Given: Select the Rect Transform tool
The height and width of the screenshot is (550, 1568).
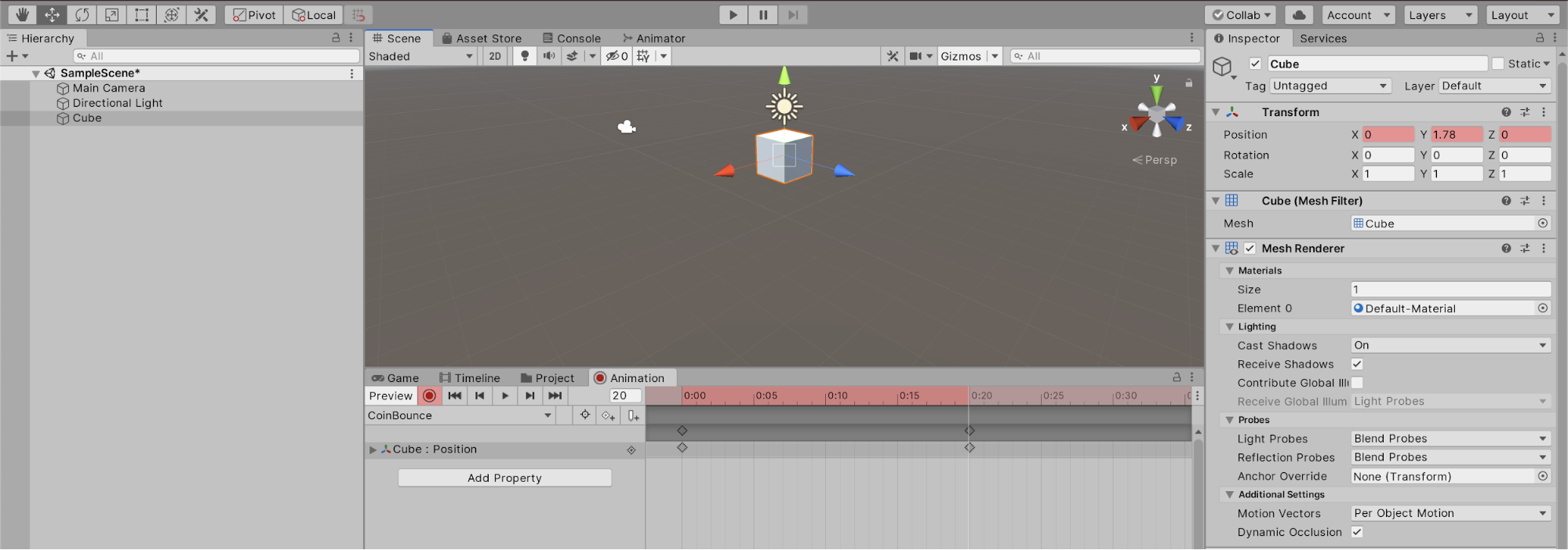Looking at the screenshot, I should pos(141,15).
